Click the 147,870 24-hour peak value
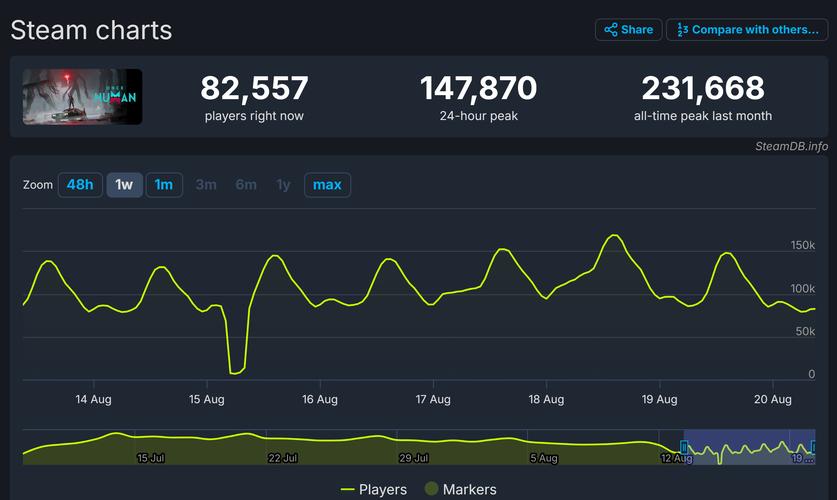 click(478, 88)
